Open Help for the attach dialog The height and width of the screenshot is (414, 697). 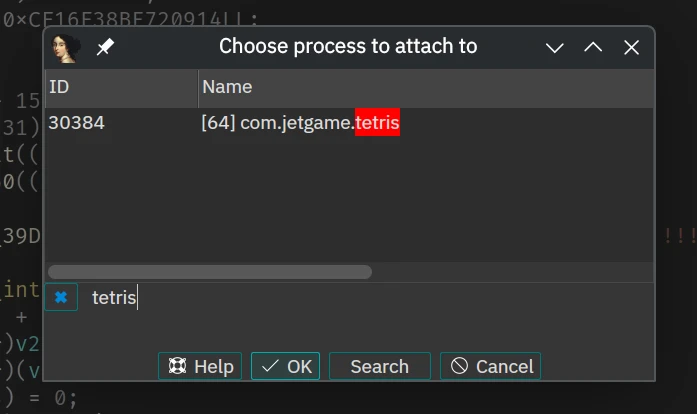click(200, 366)
